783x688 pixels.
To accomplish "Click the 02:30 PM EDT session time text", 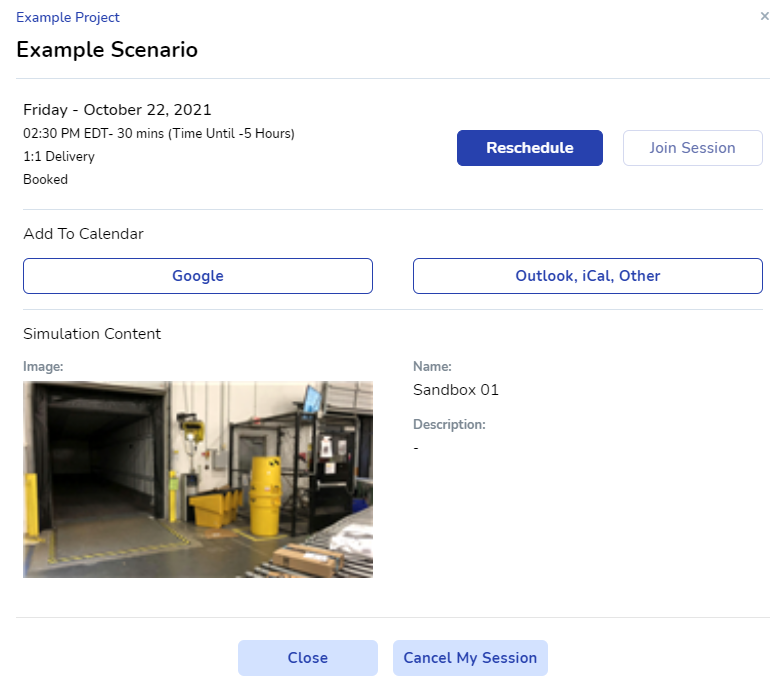I will point(159,134).
